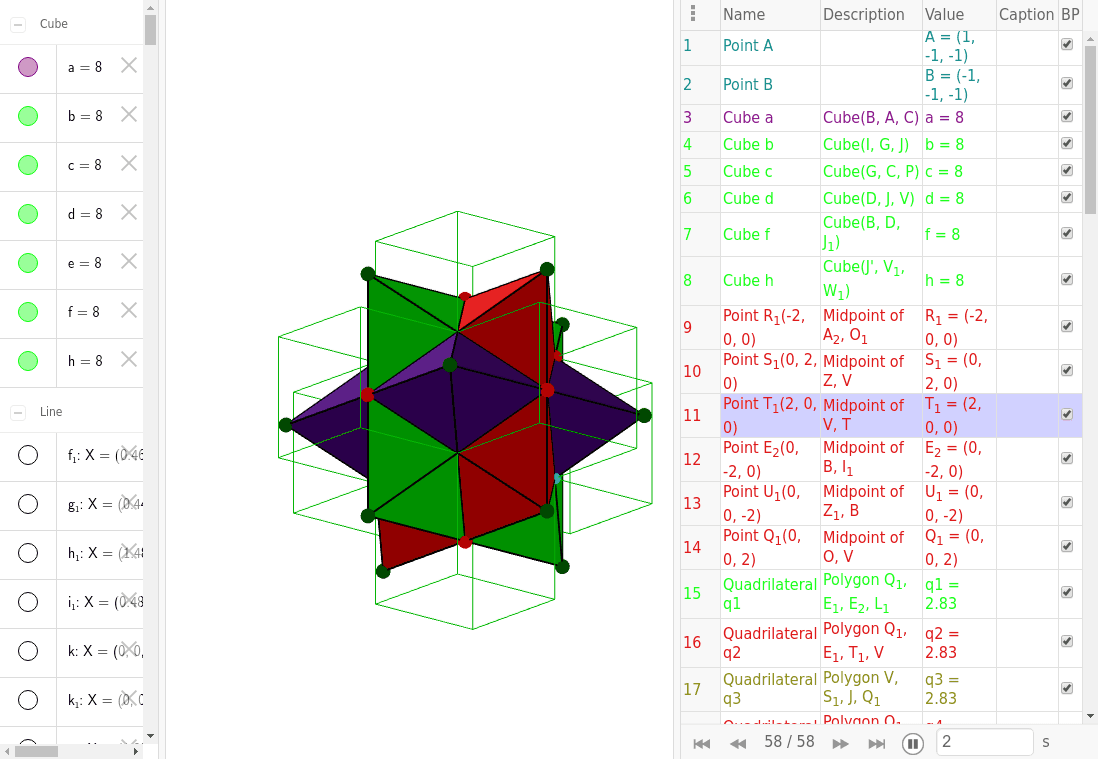
Task: Toggle visibility circle for cube b = 8
Action: 28,116
